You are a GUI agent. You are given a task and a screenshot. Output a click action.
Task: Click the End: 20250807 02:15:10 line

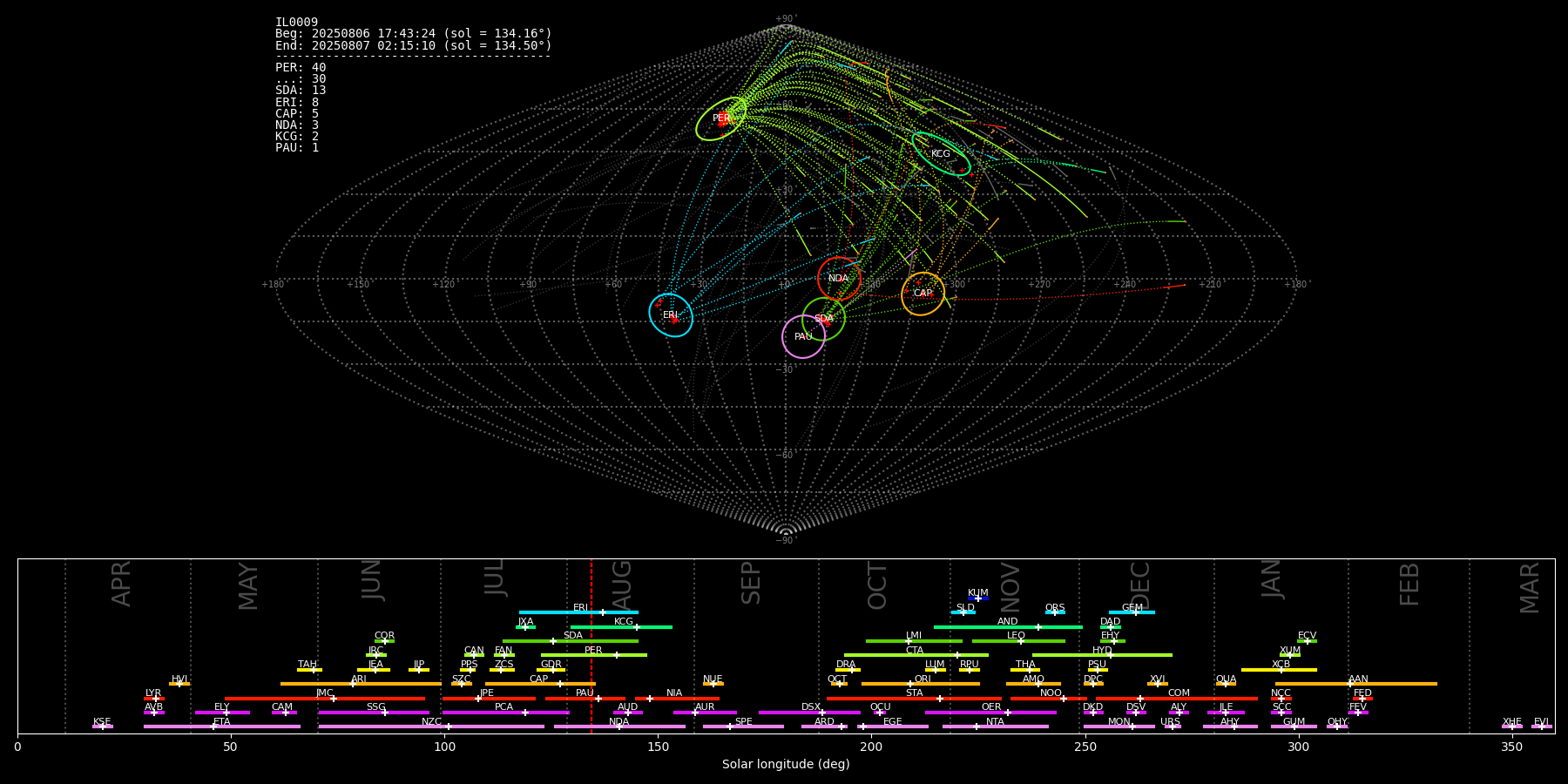click(414, 45)
